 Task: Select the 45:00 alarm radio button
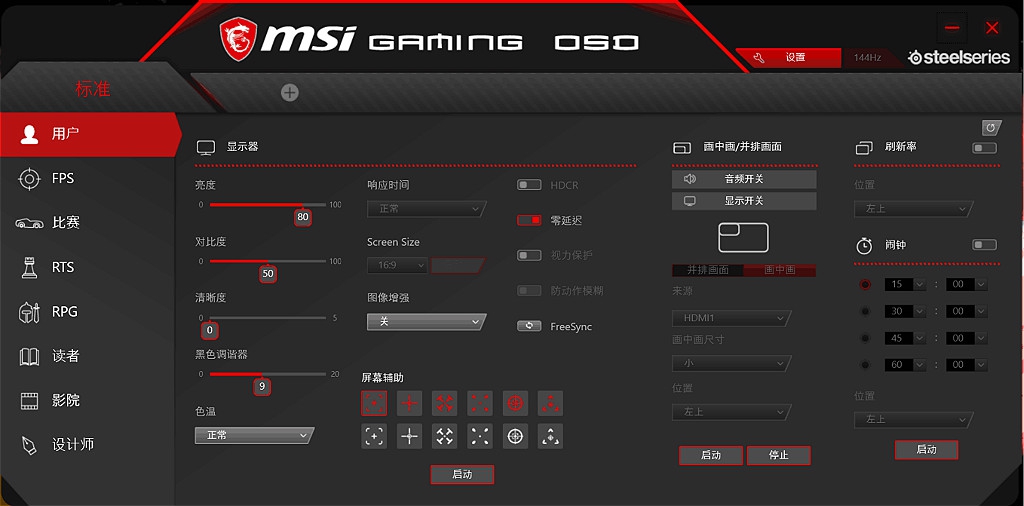[866, 338]
